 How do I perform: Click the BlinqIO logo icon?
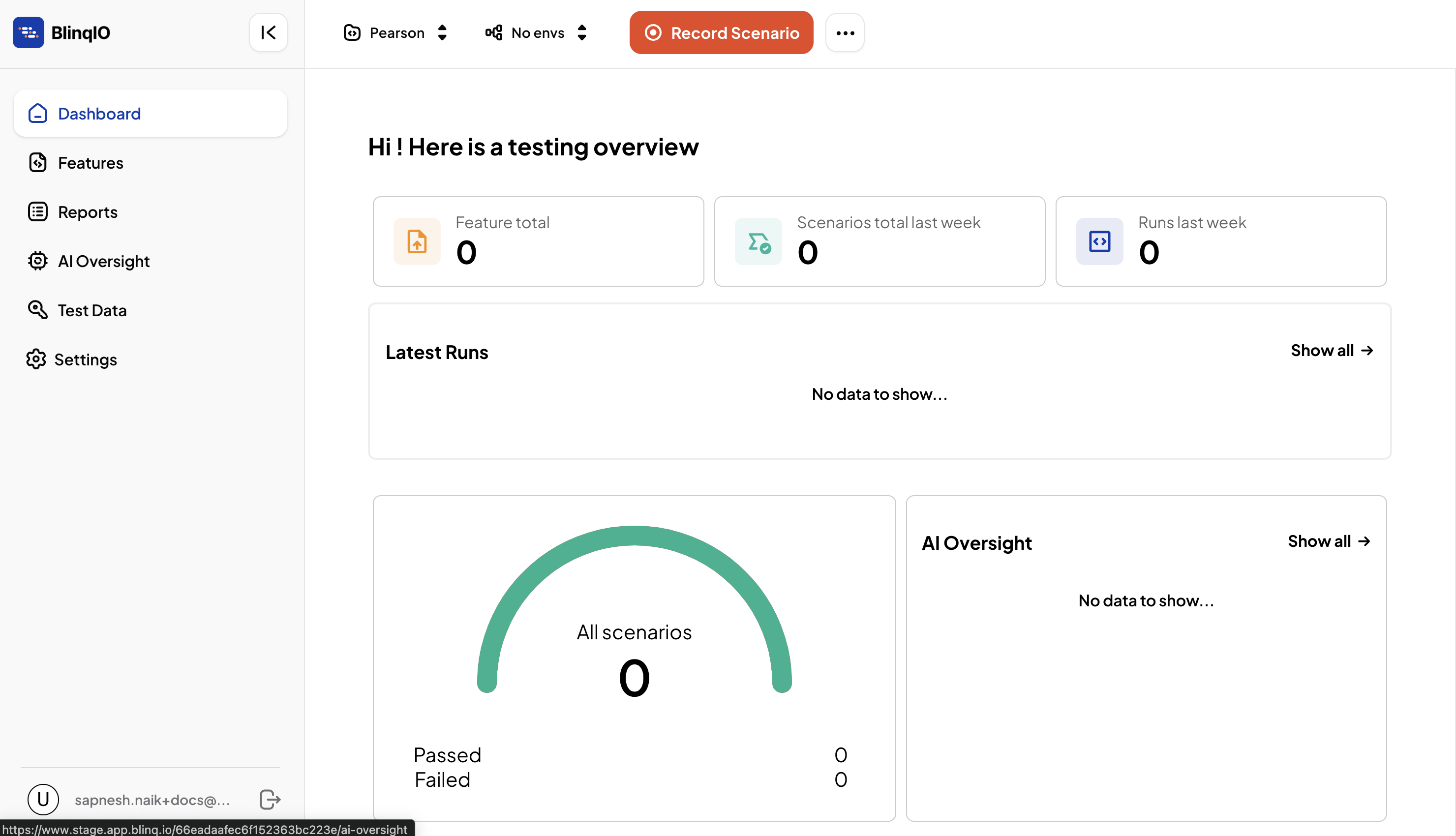tap(28, 32)
